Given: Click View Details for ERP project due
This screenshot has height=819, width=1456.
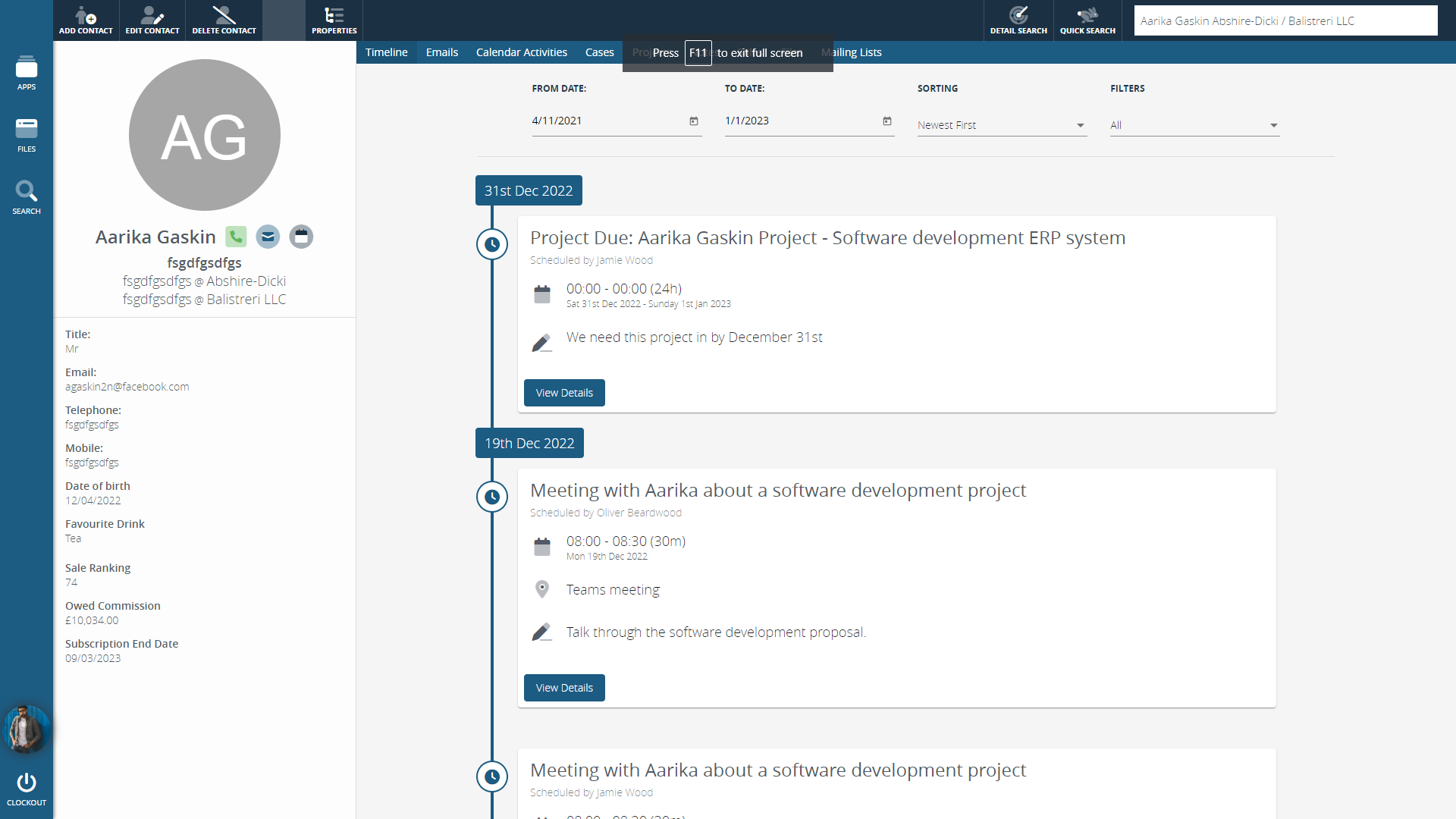Looking at the screenshot, I should click(564, 393).
